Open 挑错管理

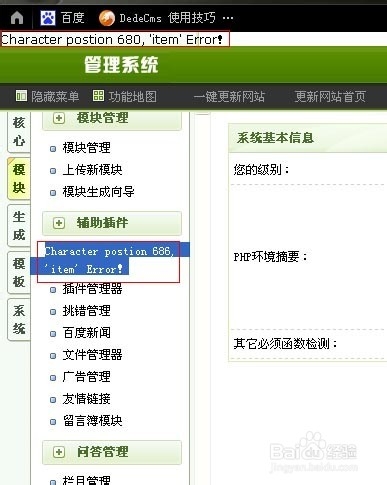pos(86,311)
